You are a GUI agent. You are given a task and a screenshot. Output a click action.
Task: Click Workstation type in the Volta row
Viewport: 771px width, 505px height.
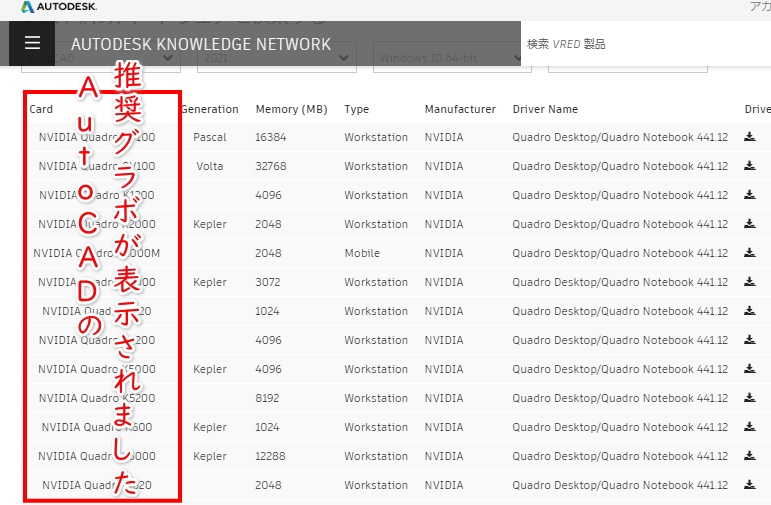coord(376,166)
